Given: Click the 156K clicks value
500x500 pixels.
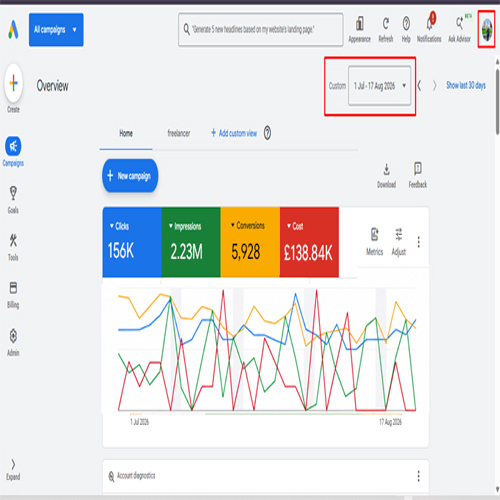Looking at the screenshot, I should click(x=121, y=251).
